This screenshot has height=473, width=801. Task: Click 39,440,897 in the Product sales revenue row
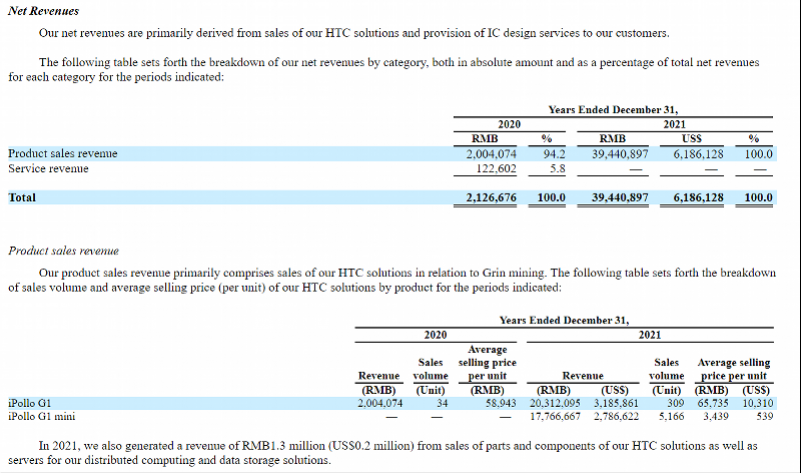coord(620,154)
